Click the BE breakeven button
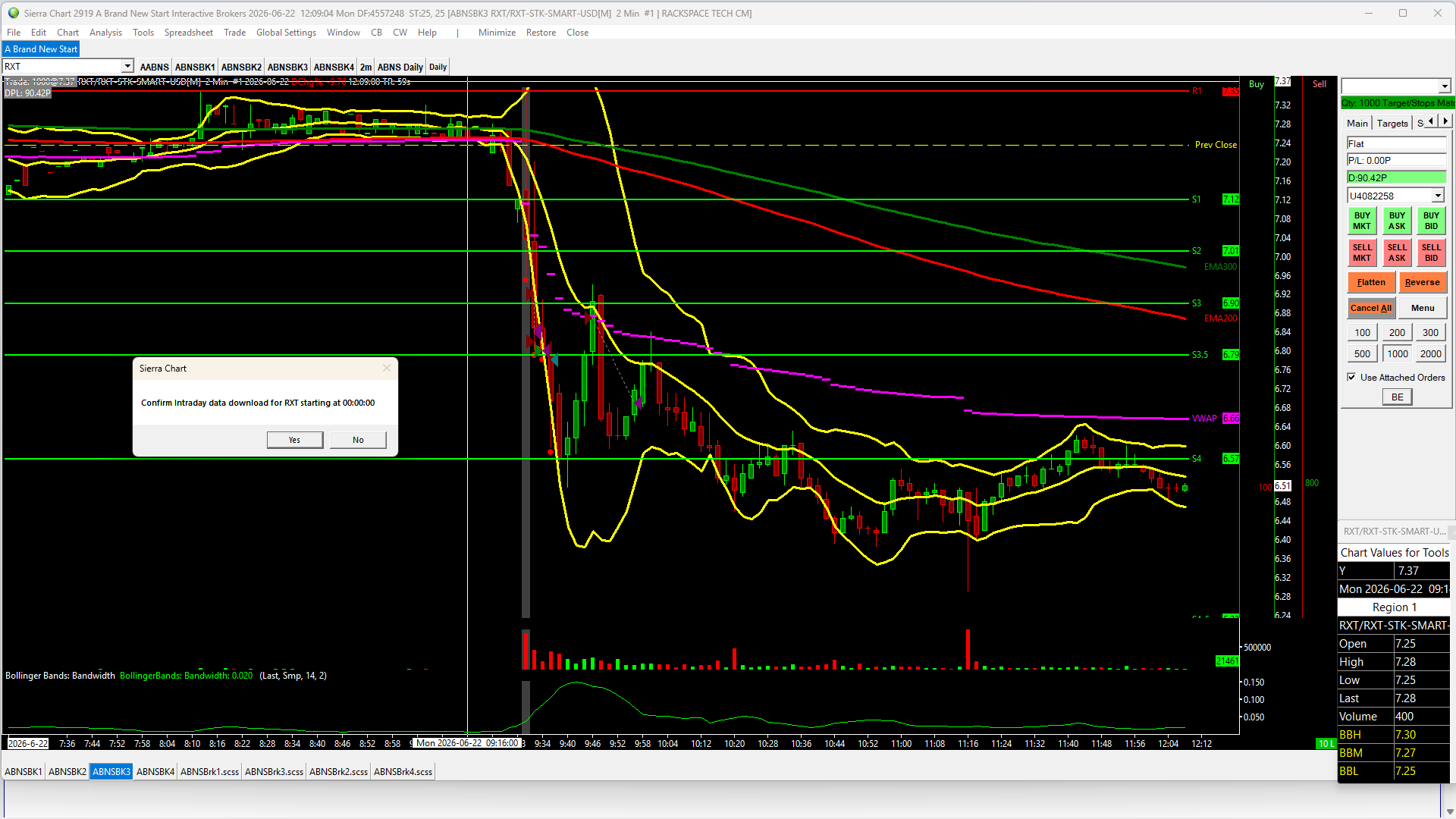 (1397, 397)
